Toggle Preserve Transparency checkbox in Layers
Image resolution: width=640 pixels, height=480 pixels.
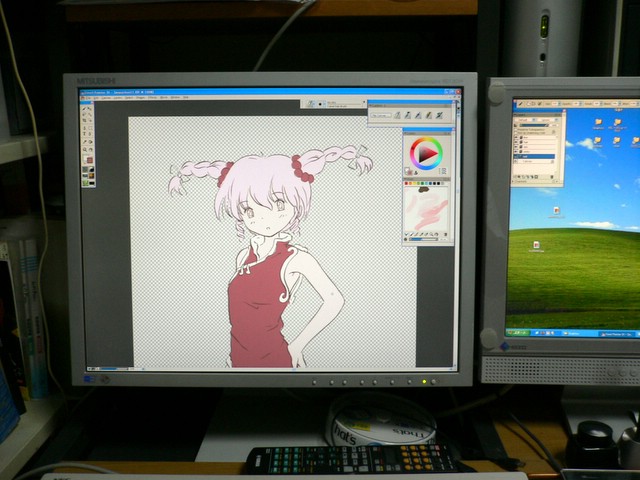click(x=516, y=129)
